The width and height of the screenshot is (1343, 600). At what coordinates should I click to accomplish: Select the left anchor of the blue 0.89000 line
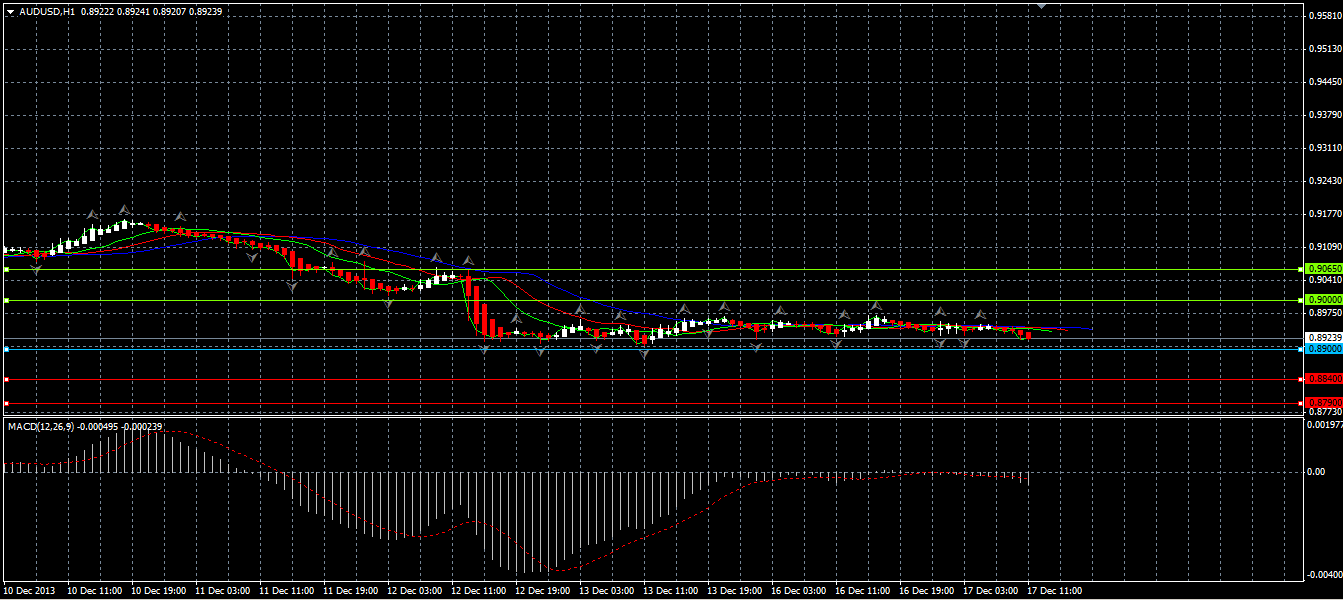6,349
